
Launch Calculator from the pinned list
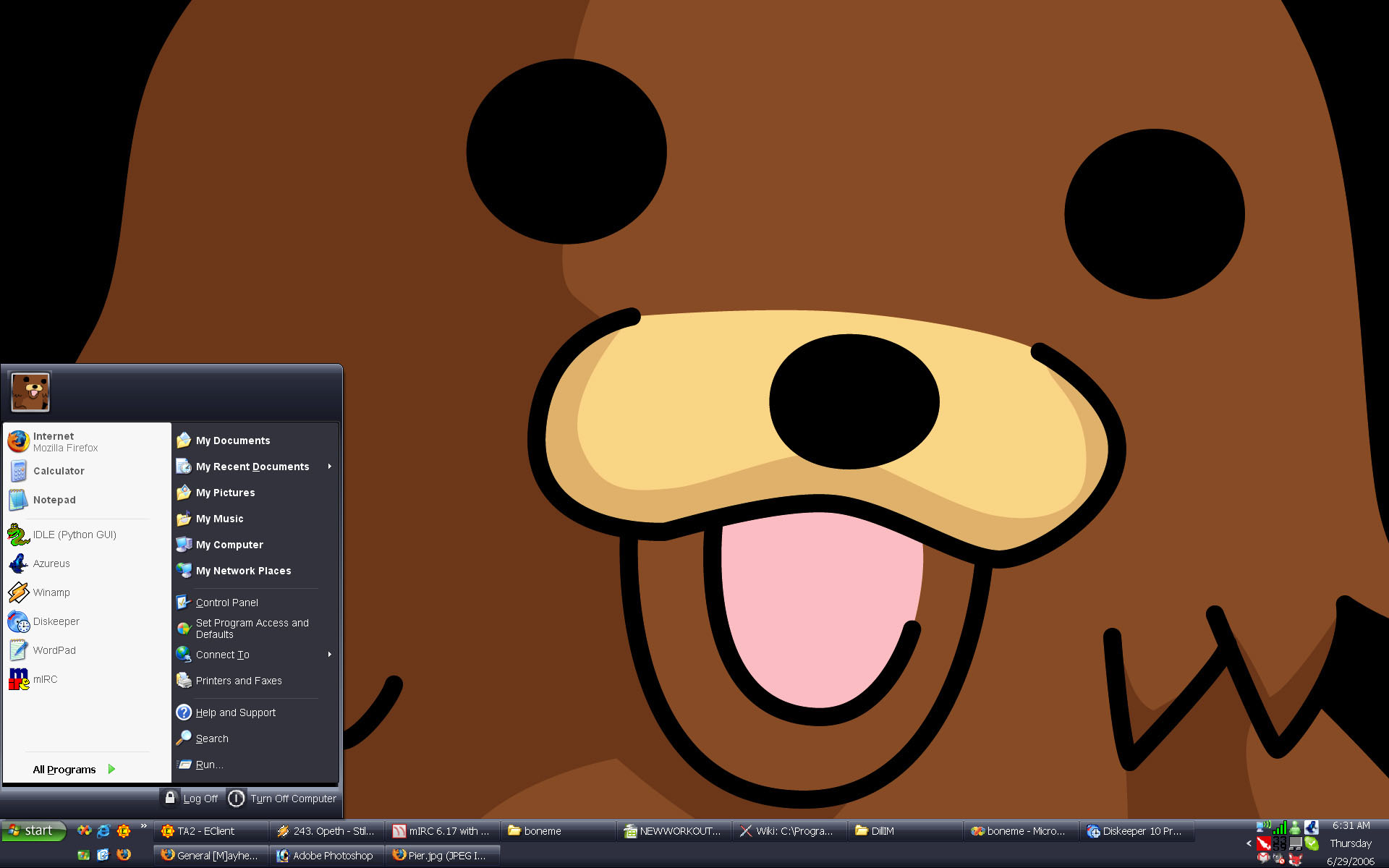point(86,471)
